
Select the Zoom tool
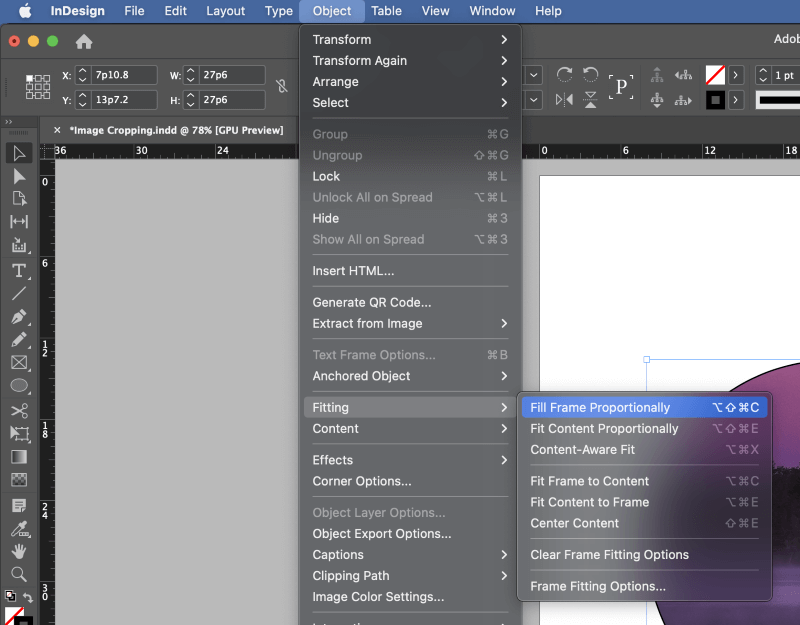click(x=19, y=574)
